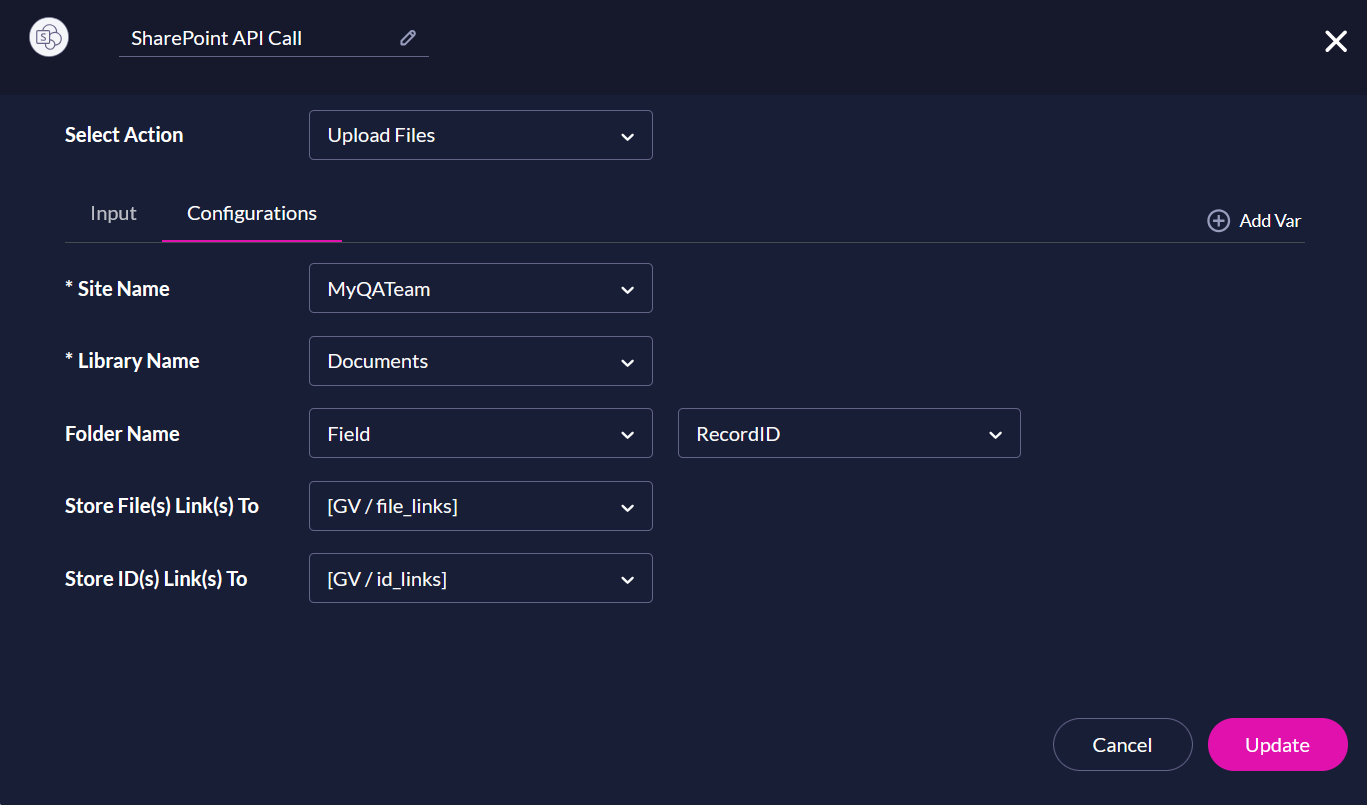Viewport: 1367px width, 805px height.
Task: Click the SharePoint connector icon
Action: click(x=48, y=38)
